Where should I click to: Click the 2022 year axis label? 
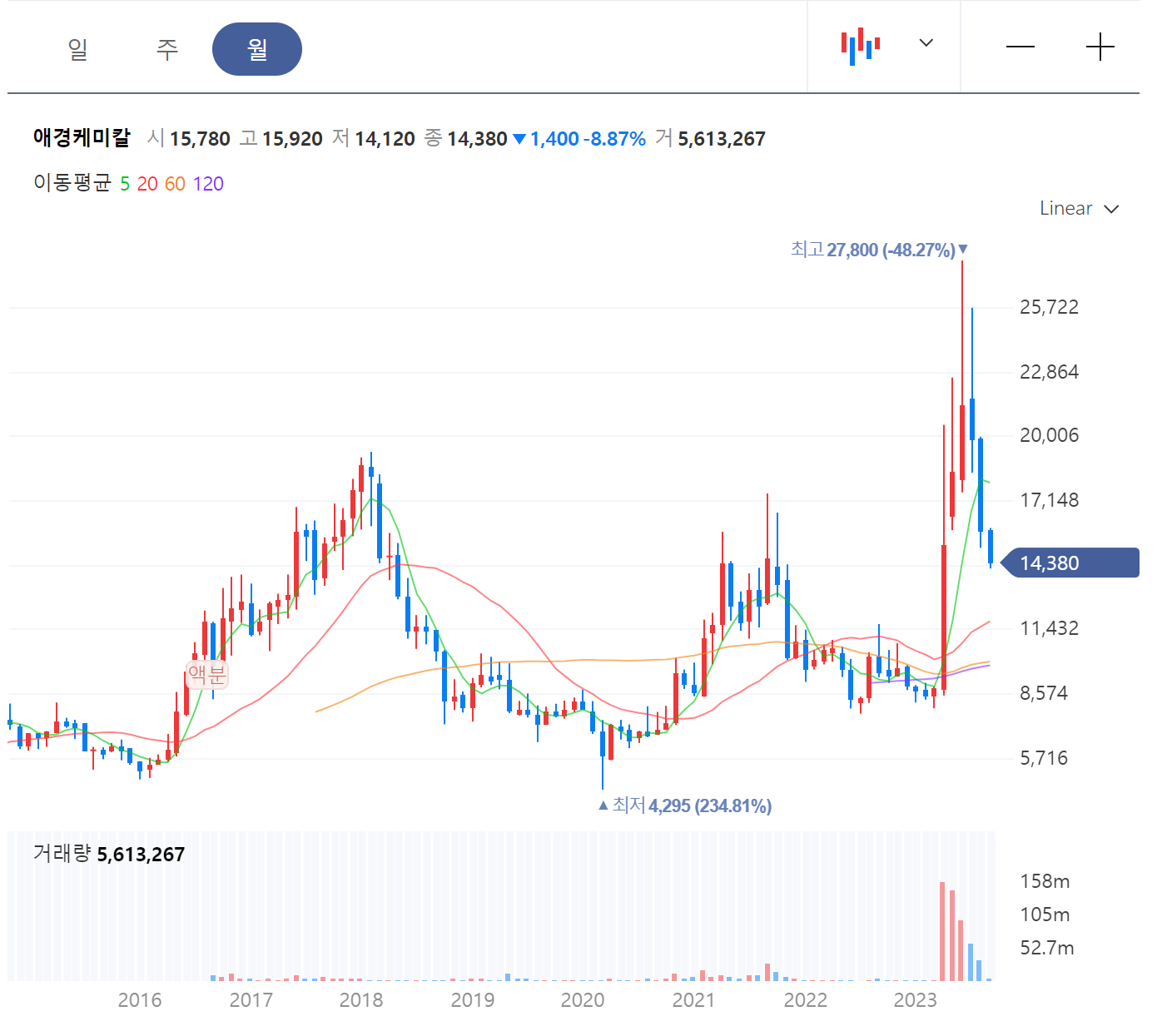806,999
